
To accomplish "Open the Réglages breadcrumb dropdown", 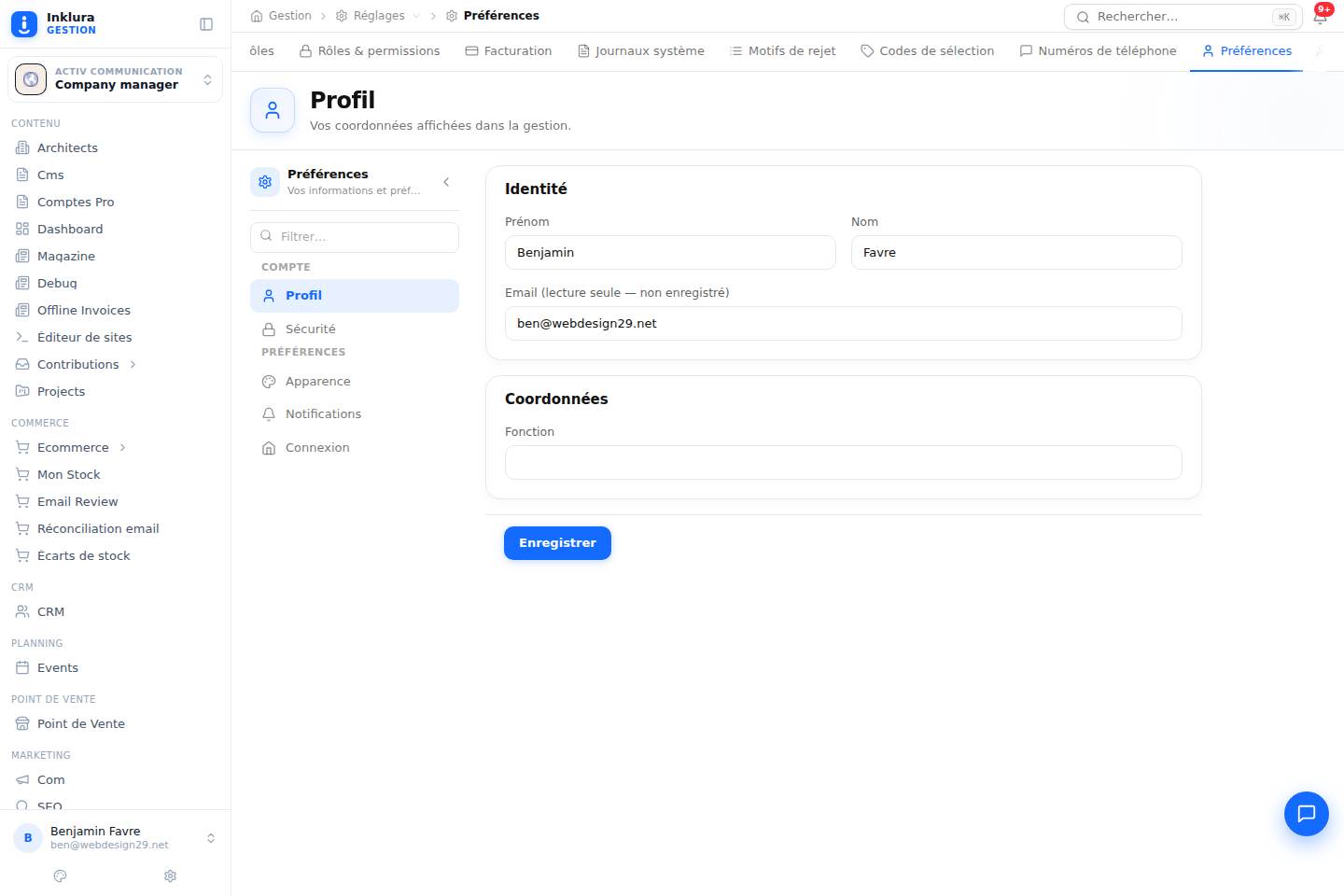I will (x=415, y=16).
